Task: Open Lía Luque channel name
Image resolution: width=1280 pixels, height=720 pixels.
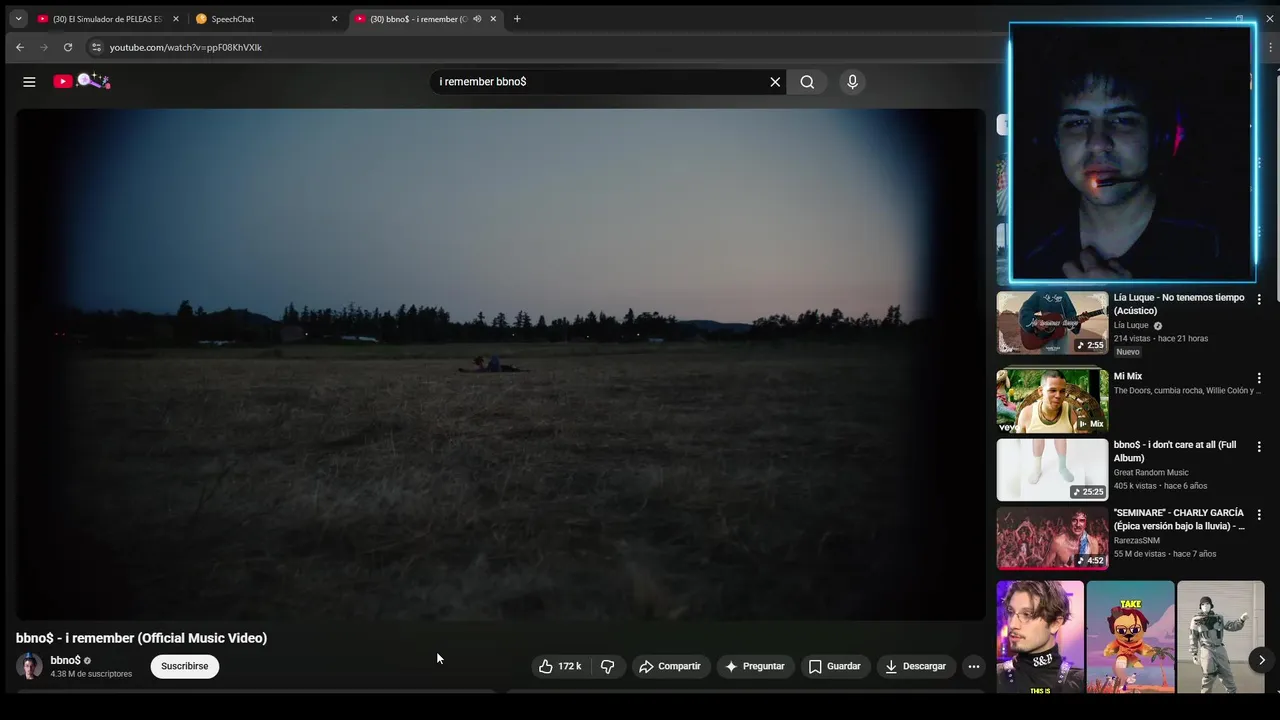Action: (1131, 325)
